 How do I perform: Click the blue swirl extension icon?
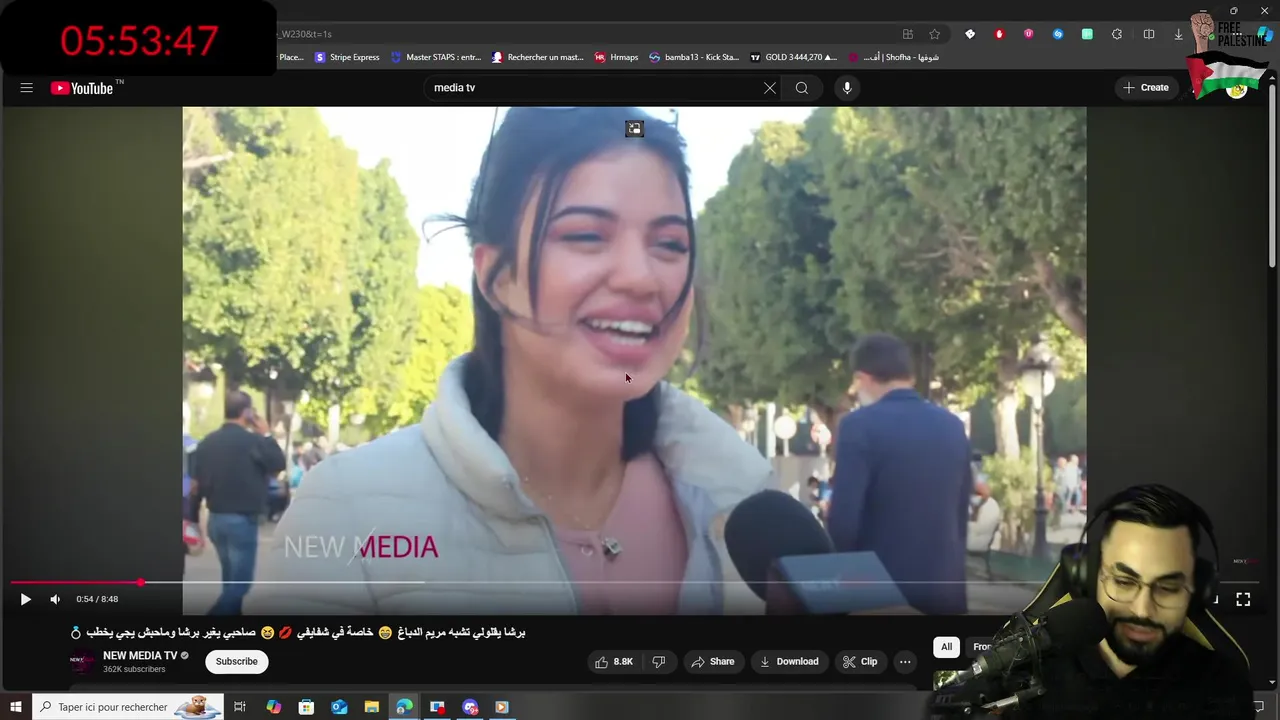(x=1058, y=34)
